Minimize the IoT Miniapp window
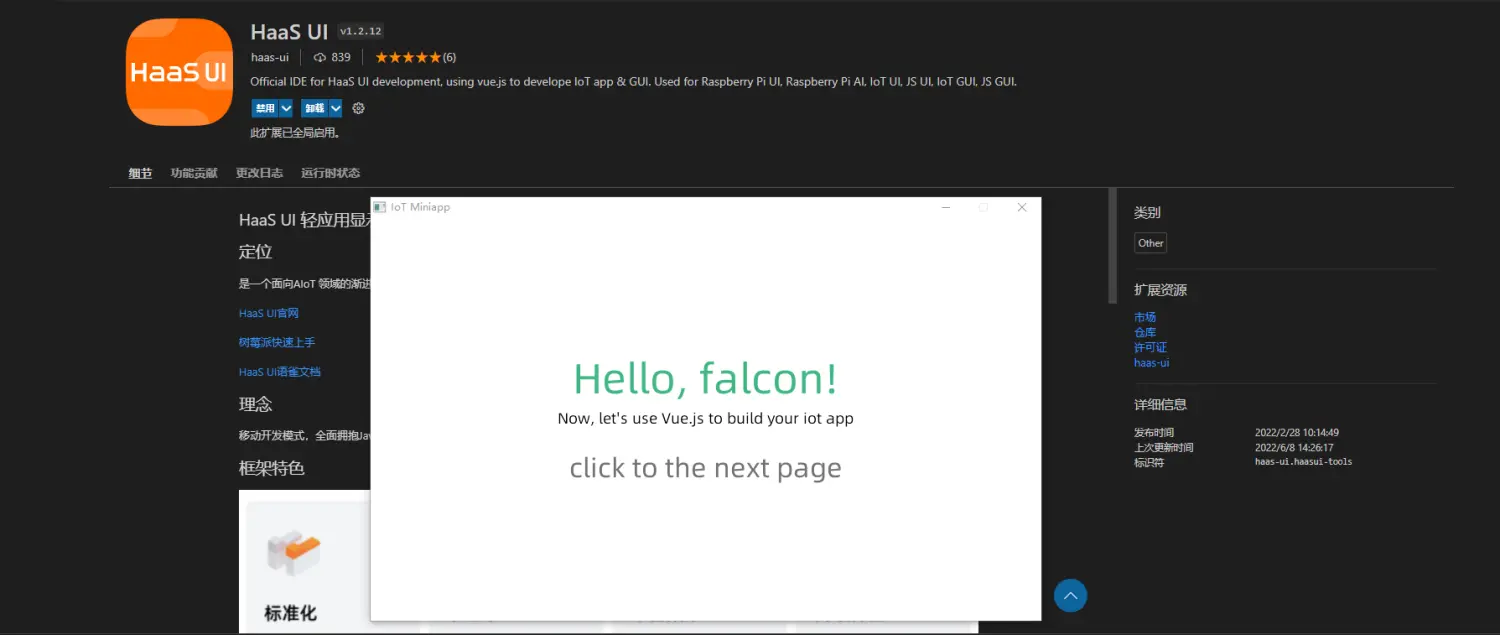Viewport: 1500px width, 635px height. pyautogui.click(x=946, y=207)
